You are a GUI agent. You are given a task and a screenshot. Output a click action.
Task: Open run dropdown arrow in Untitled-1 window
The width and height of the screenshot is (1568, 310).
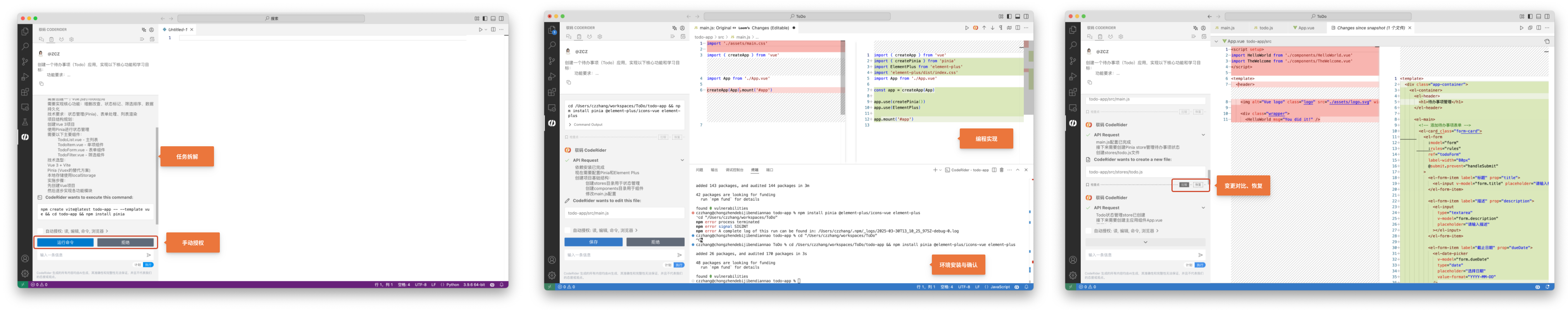(485, 29)
